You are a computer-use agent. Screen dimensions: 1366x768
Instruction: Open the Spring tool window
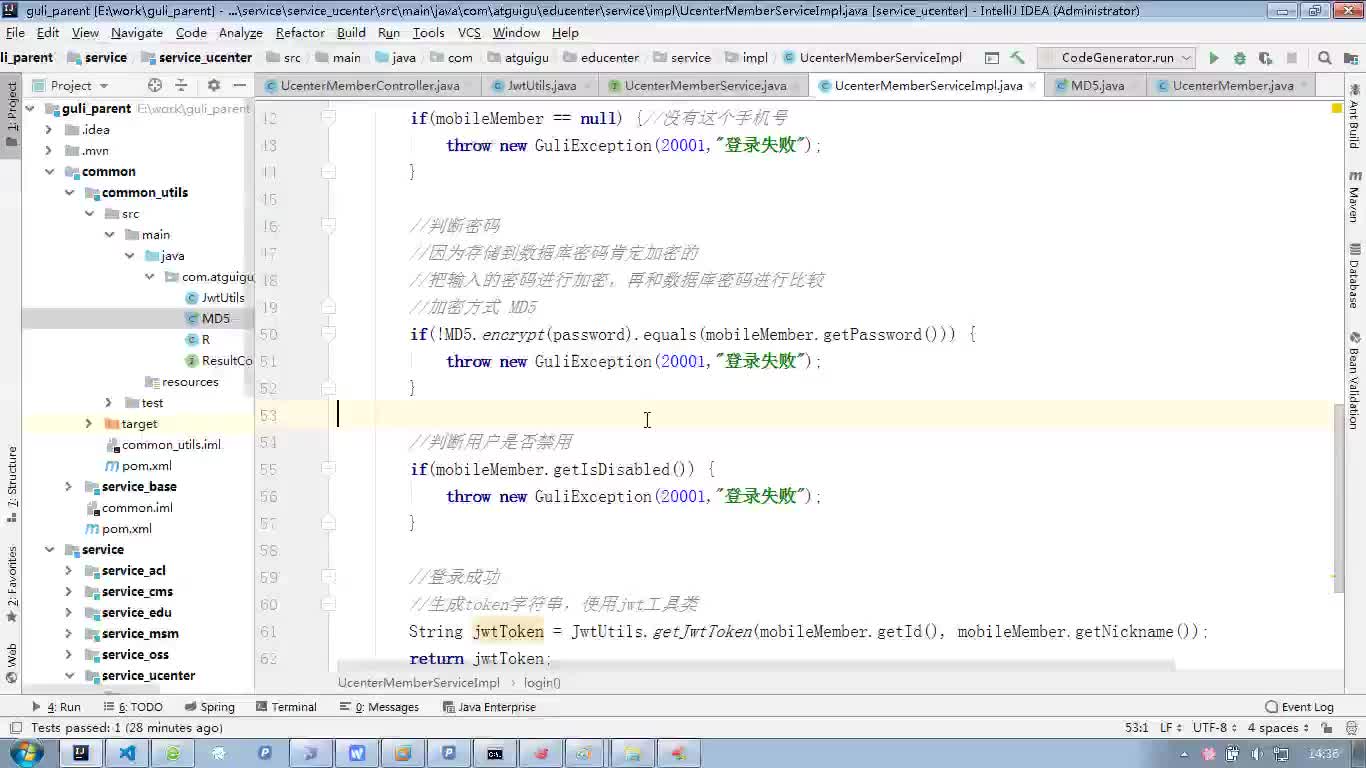pos(208,707)
